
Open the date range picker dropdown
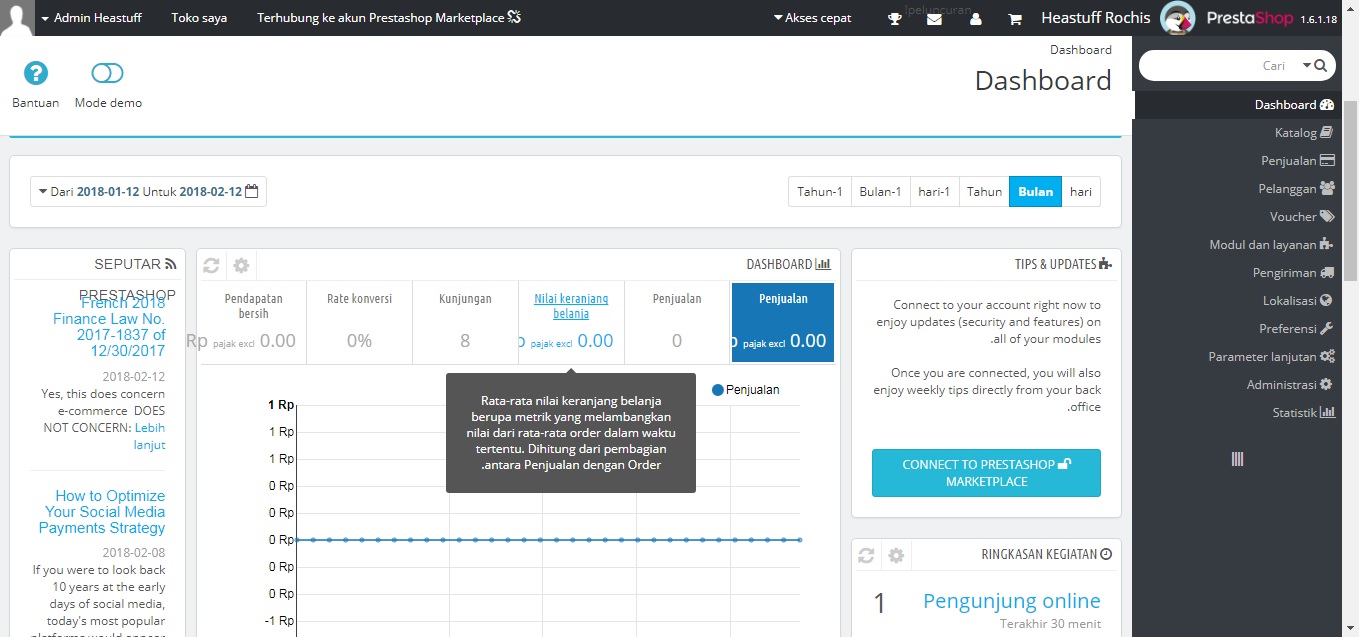click(148, 192)
